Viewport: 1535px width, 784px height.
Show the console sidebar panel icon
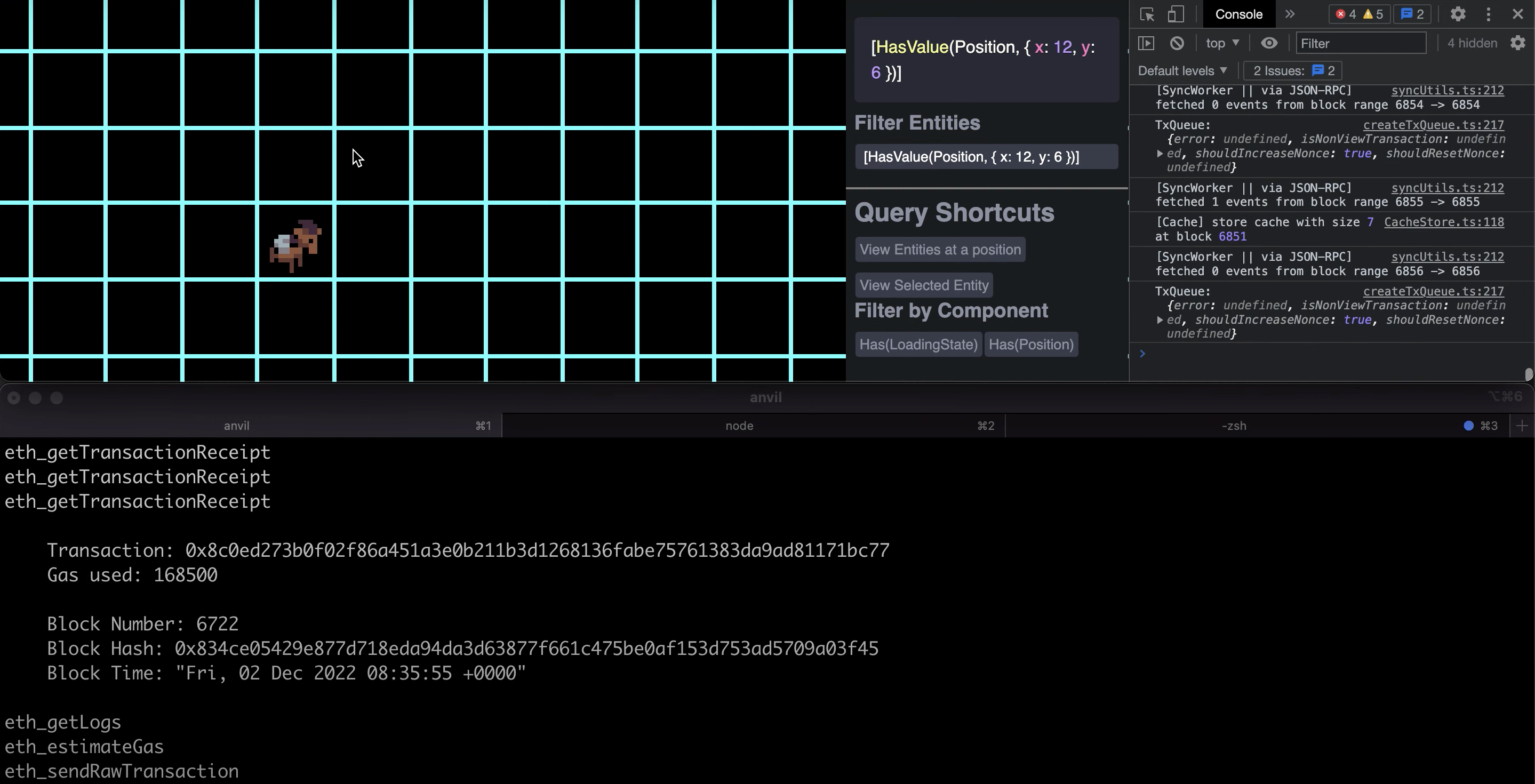1147,43
